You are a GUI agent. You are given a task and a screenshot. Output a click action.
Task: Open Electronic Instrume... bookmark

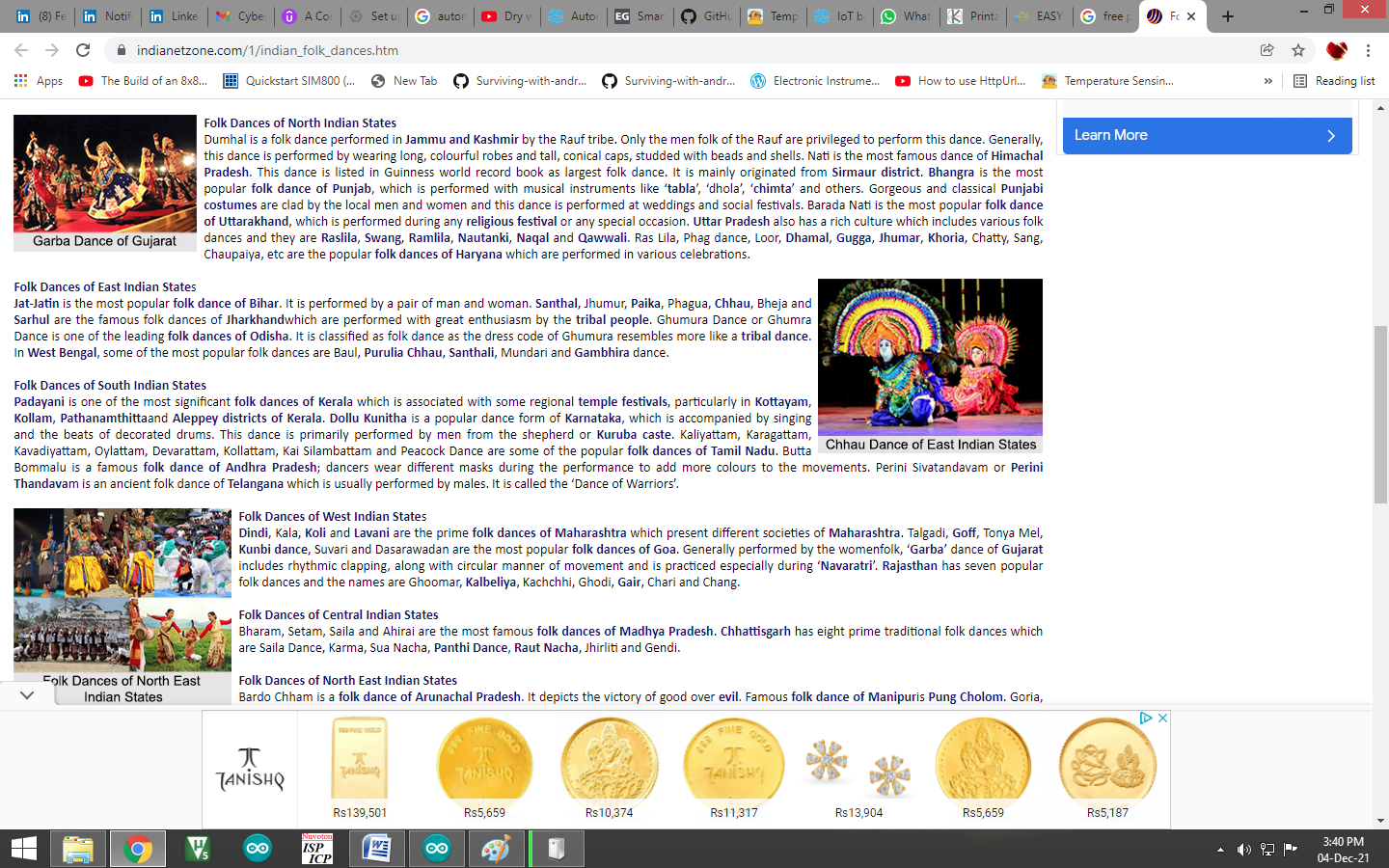(815, 81)
